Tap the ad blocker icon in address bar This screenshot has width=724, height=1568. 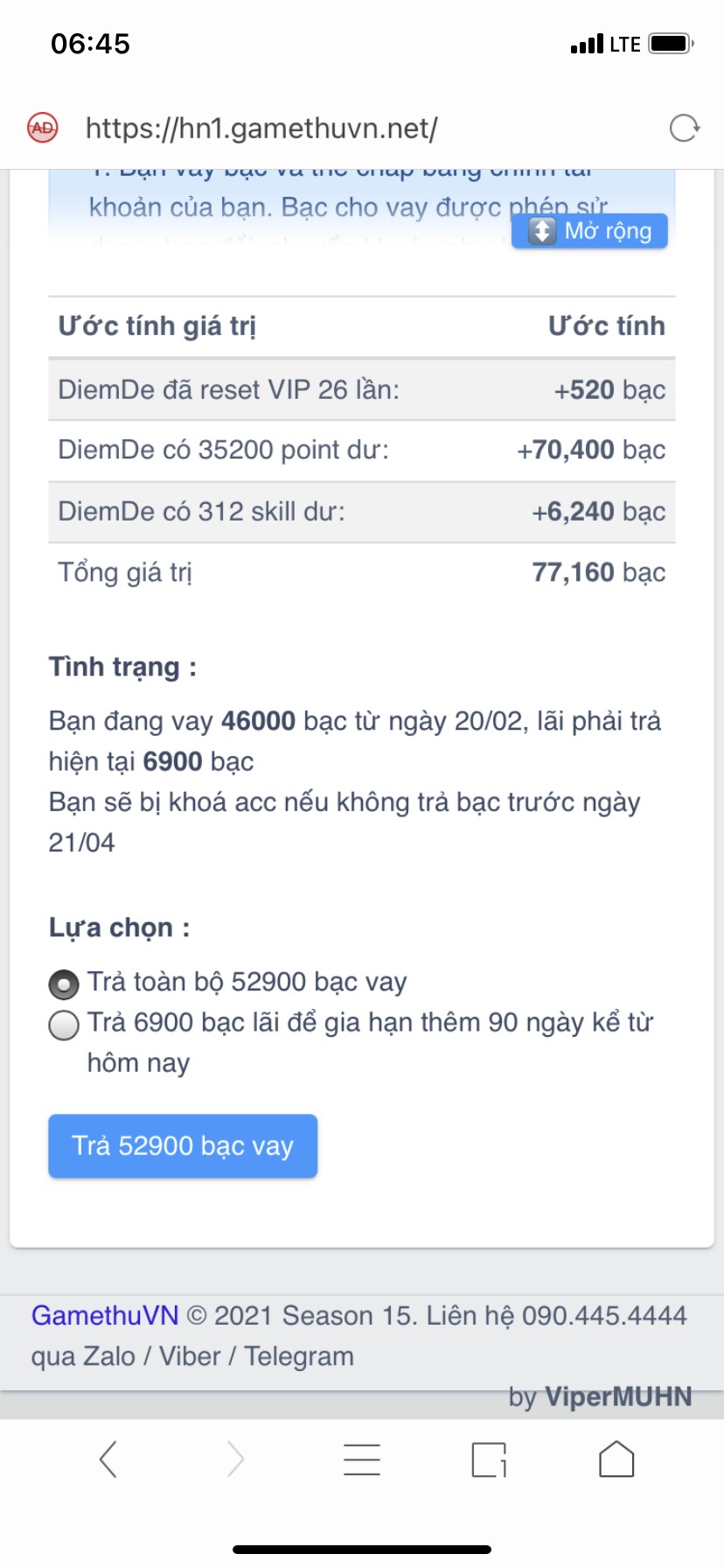42,128
